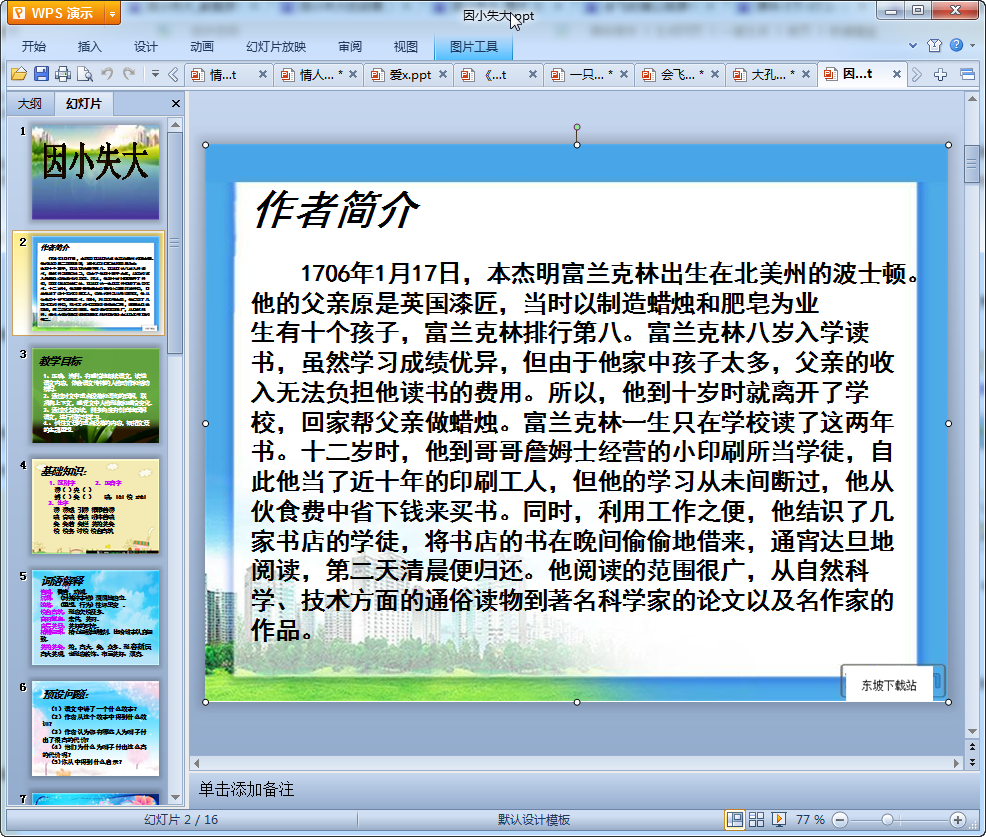Save the presentation with the floppy disk icon
Viewport: 986px width, 837px height.
(42, 74)
